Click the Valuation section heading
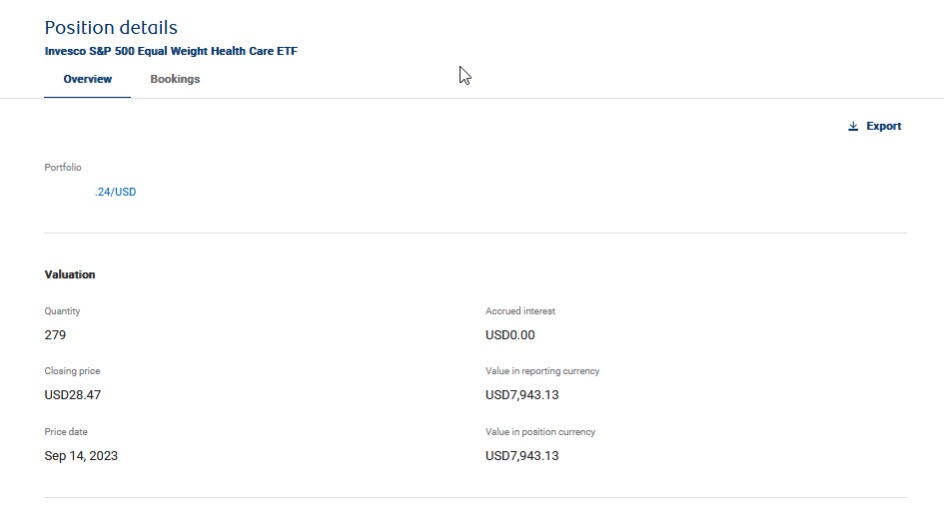The width and height of the screenshot is (944, 508). click(70, 274)
